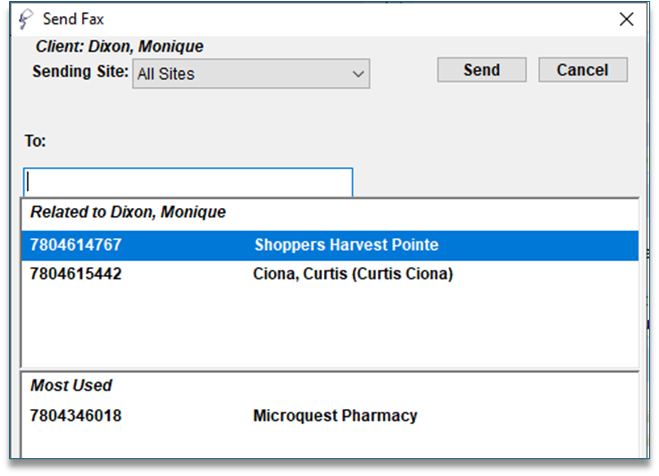
Task: Cancel the fax dialog
Action: pos(583,70)
